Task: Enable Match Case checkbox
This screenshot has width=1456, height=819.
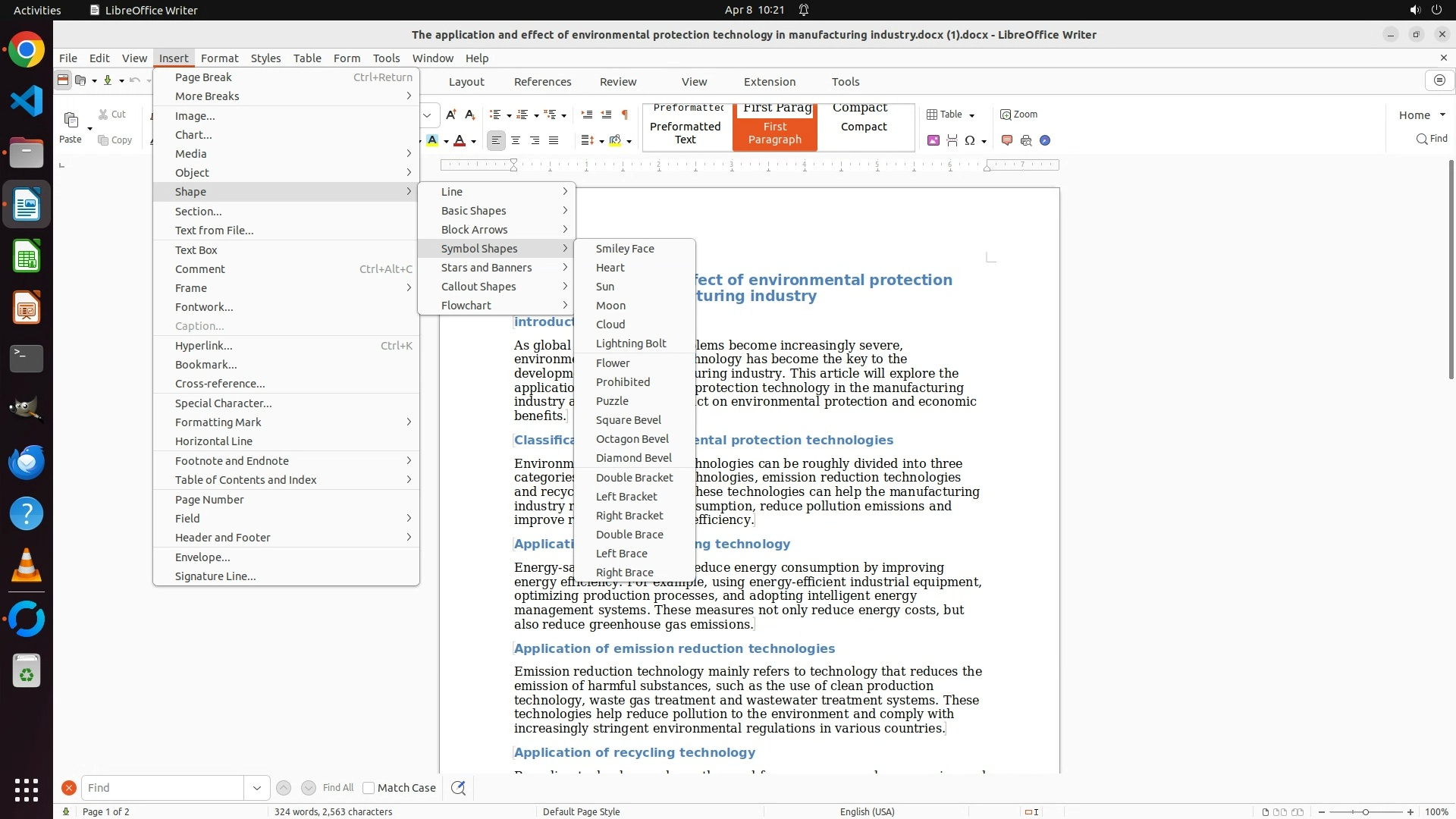Action: pos(369,788)
